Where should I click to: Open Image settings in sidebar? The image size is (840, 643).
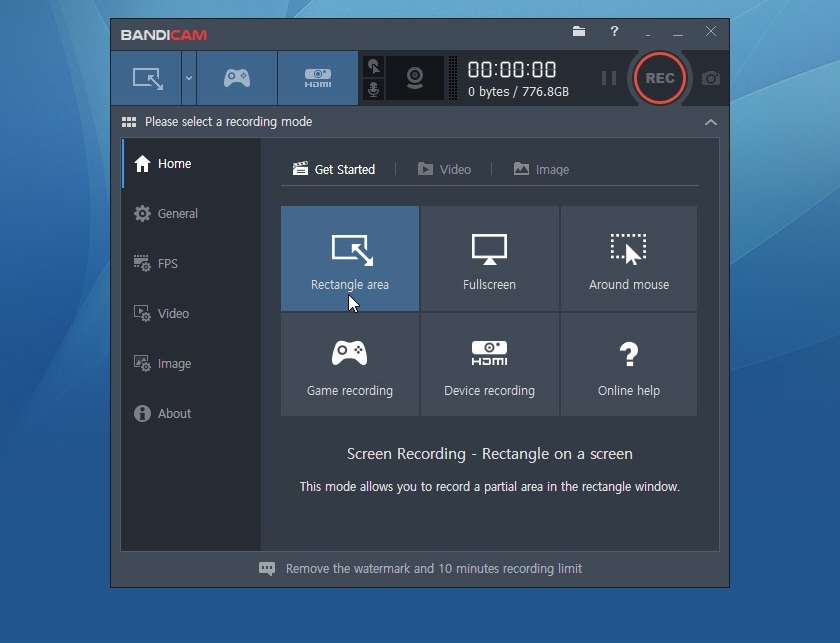tap(191, 363)
